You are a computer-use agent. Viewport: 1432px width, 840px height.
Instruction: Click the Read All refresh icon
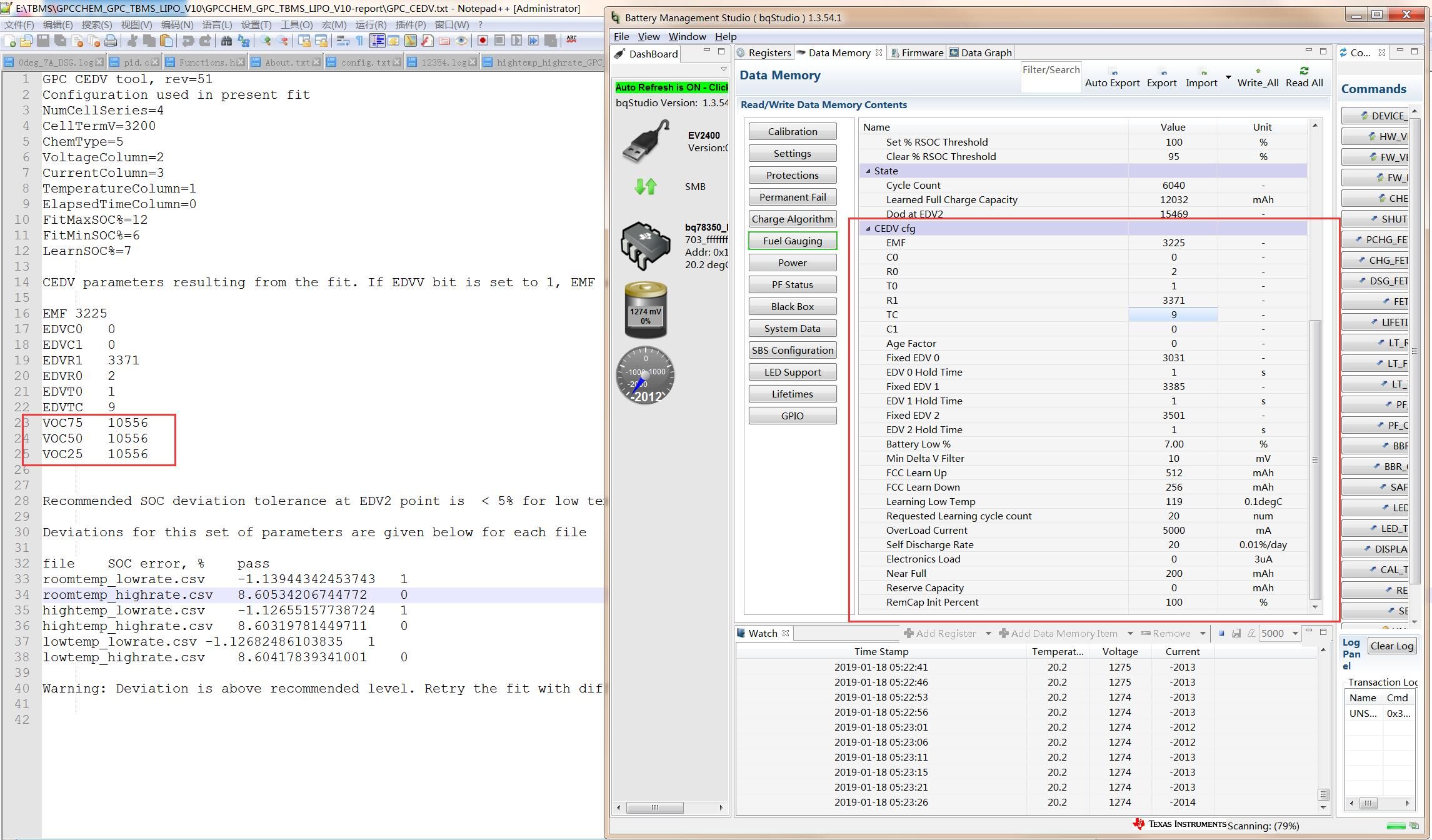point(1304,71)
